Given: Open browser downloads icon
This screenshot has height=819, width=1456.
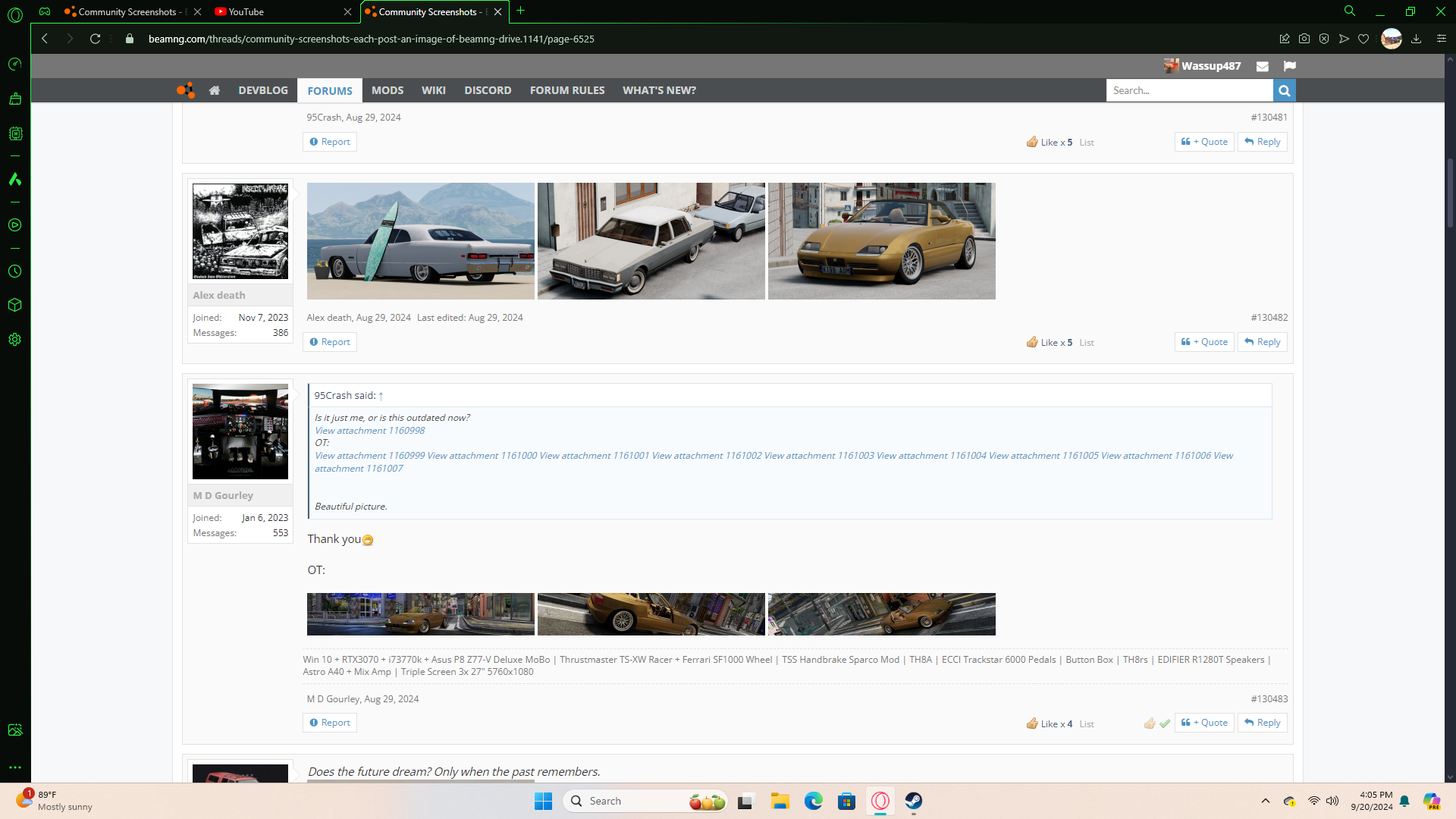Looking at the screenshot, I should (x=1416, y=39).
